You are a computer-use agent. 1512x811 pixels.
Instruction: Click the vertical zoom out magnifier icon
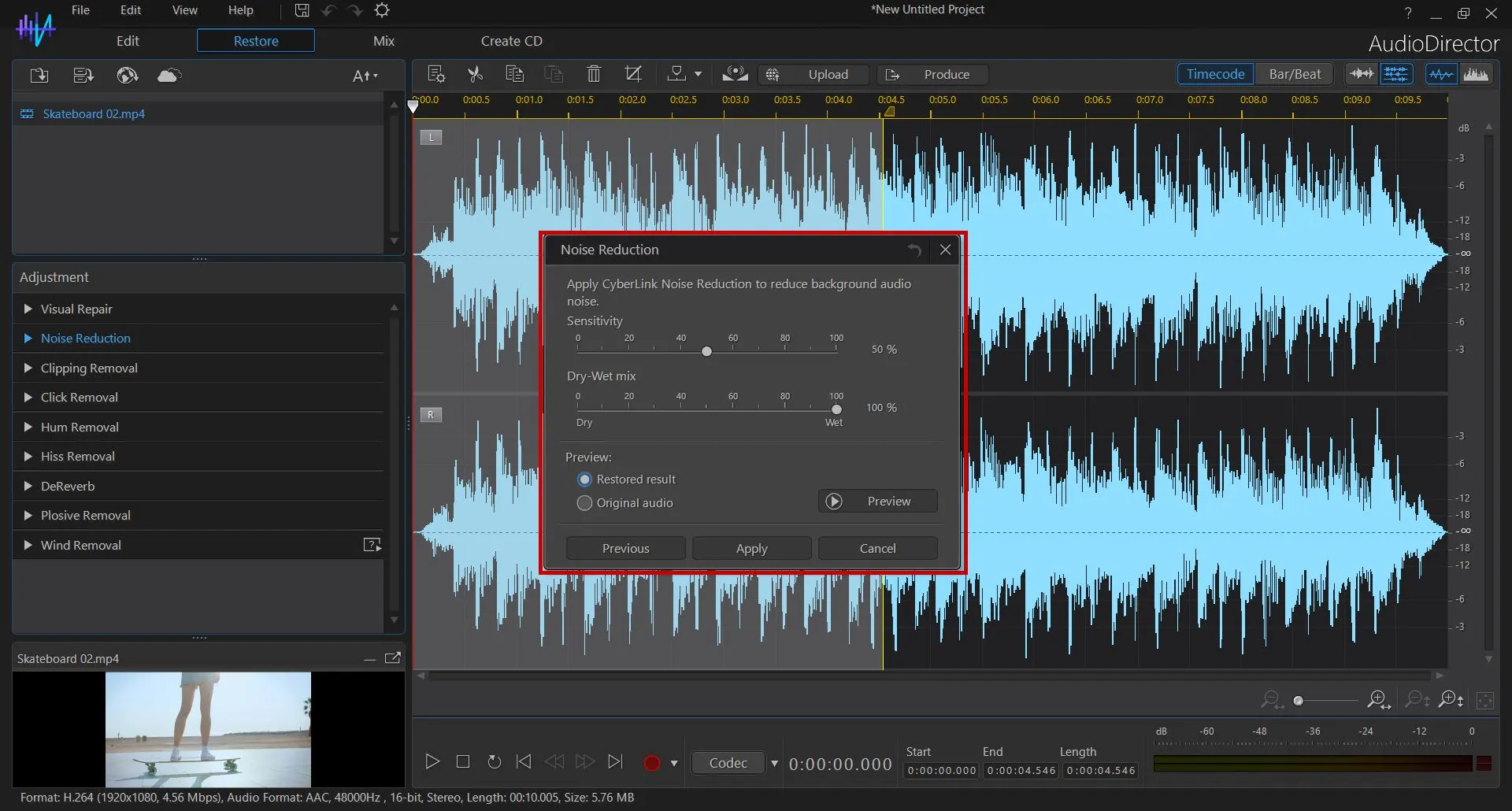(1415, 699)
